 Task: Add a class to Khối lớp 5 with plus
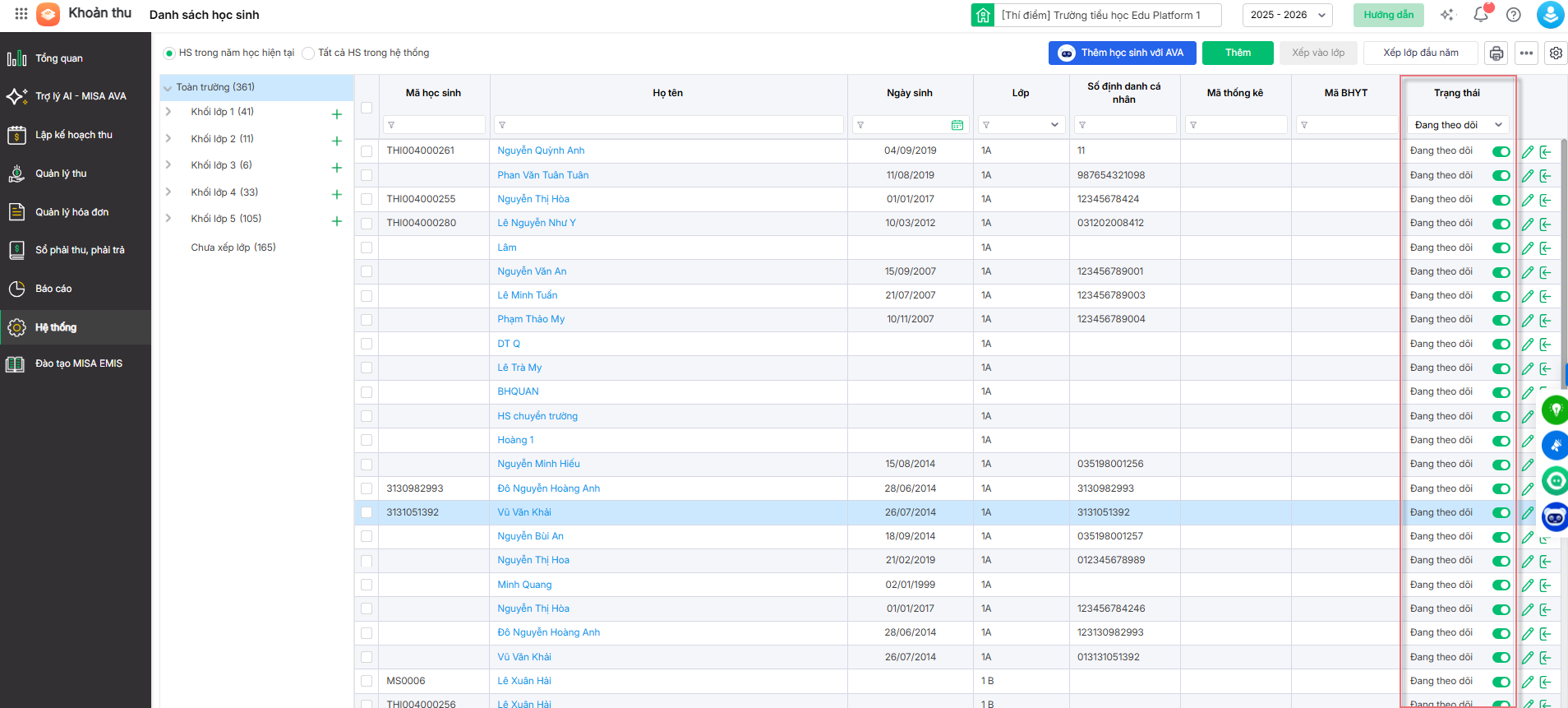[x=336, y=221]
